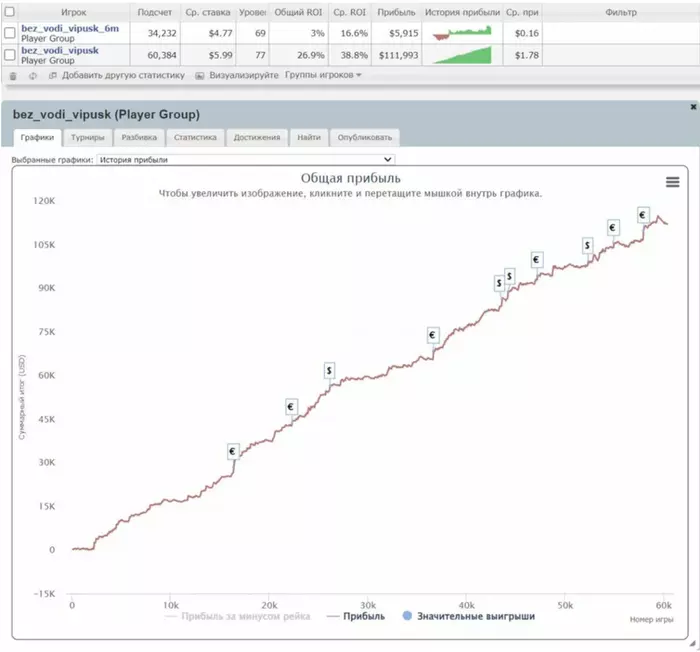Click the euro marker near game 58k

point(643,215)
